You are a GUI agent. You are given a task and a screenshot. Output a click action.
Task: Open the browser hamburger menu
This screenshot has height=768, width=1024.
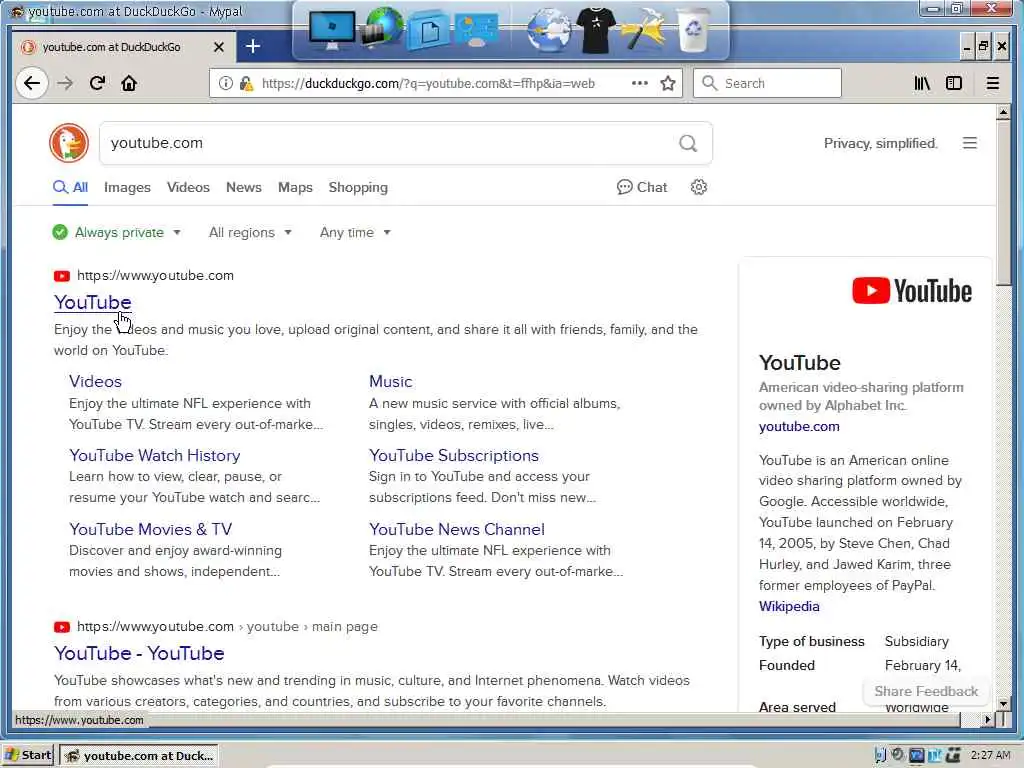coord(992,83)
